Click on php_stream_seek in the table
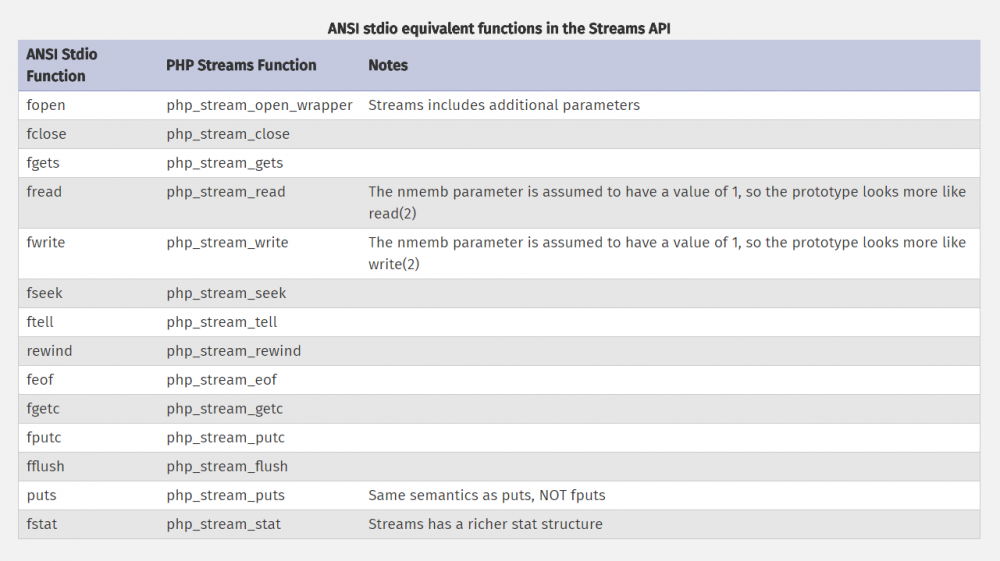Screen dimensions: 1000x561 click(226, 293)
